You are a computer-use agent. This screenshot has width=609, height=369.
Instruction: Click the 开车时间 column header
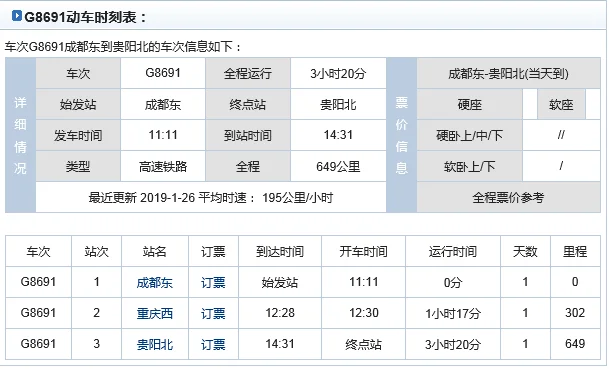point(364,251)
